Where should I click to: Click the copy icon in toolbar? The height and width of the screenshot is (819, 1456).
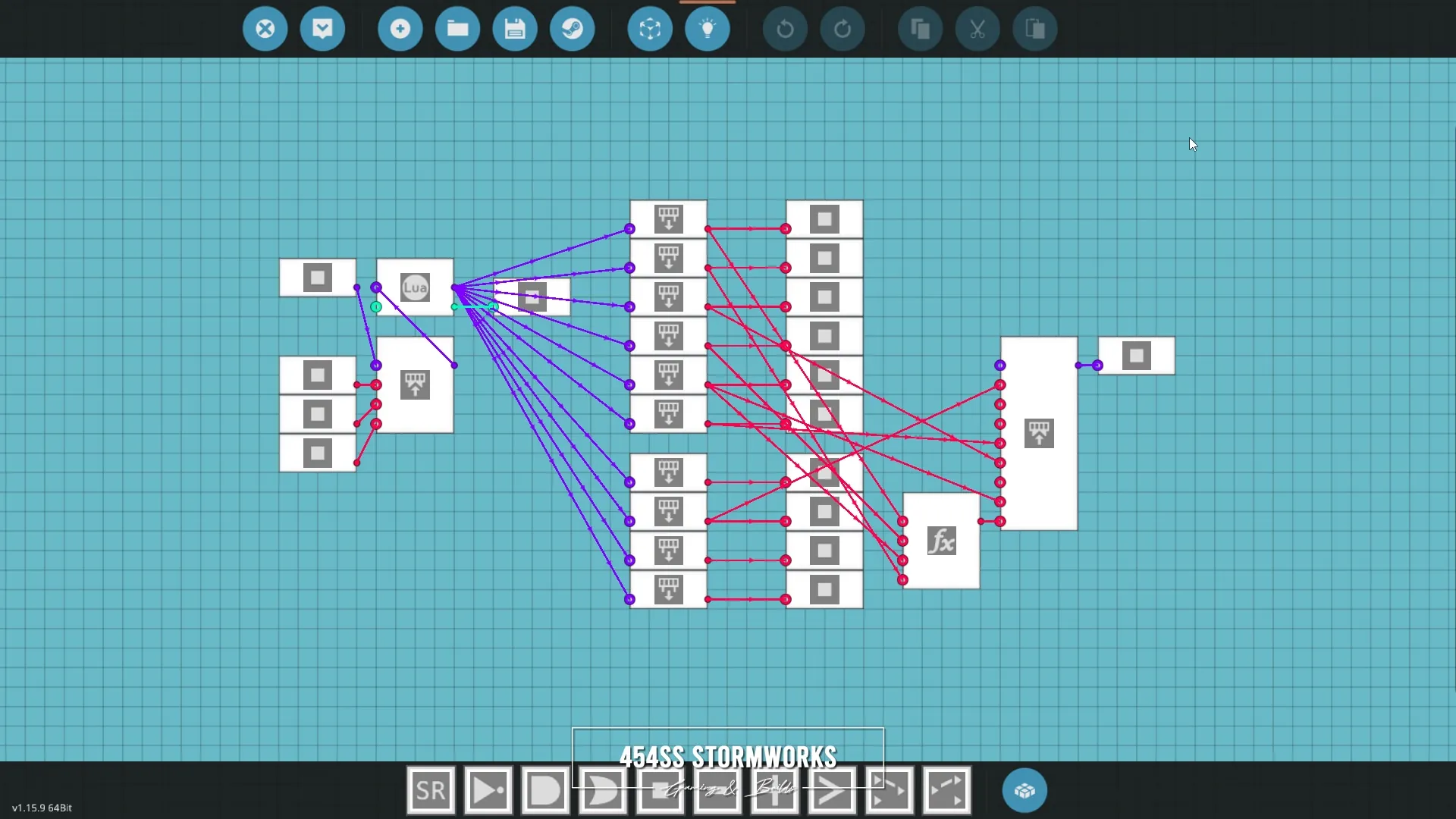click(920, 29)
